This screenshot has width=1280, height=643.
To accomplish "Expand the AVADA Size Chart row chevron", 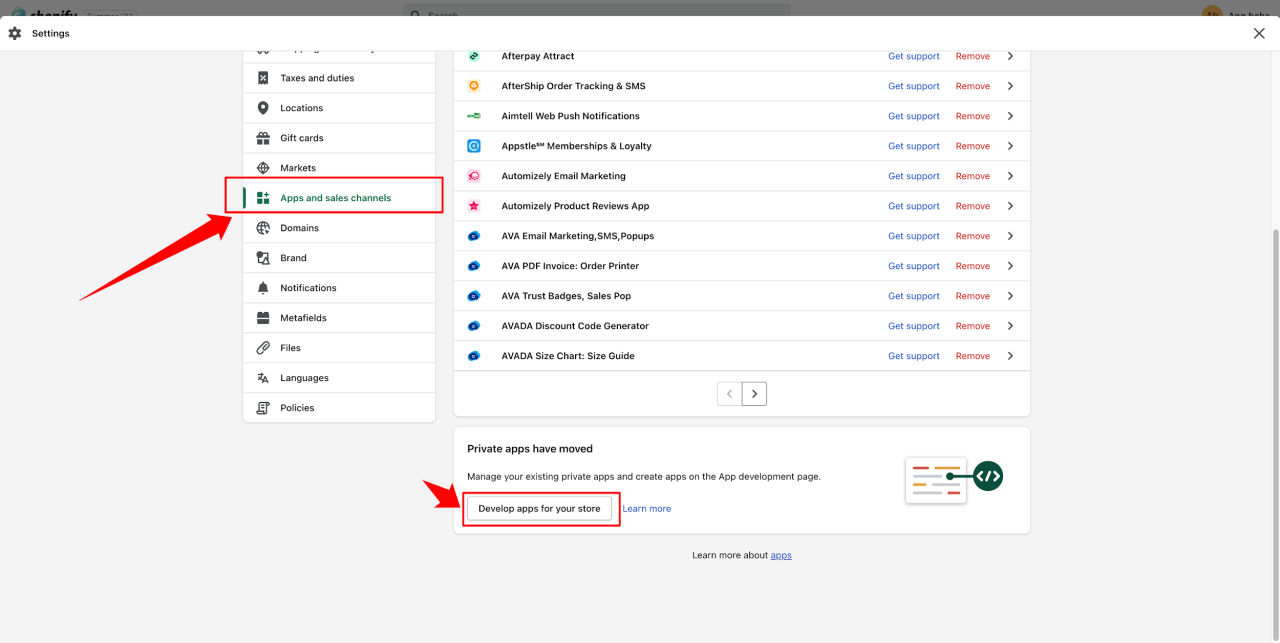I will (1010, 356).
